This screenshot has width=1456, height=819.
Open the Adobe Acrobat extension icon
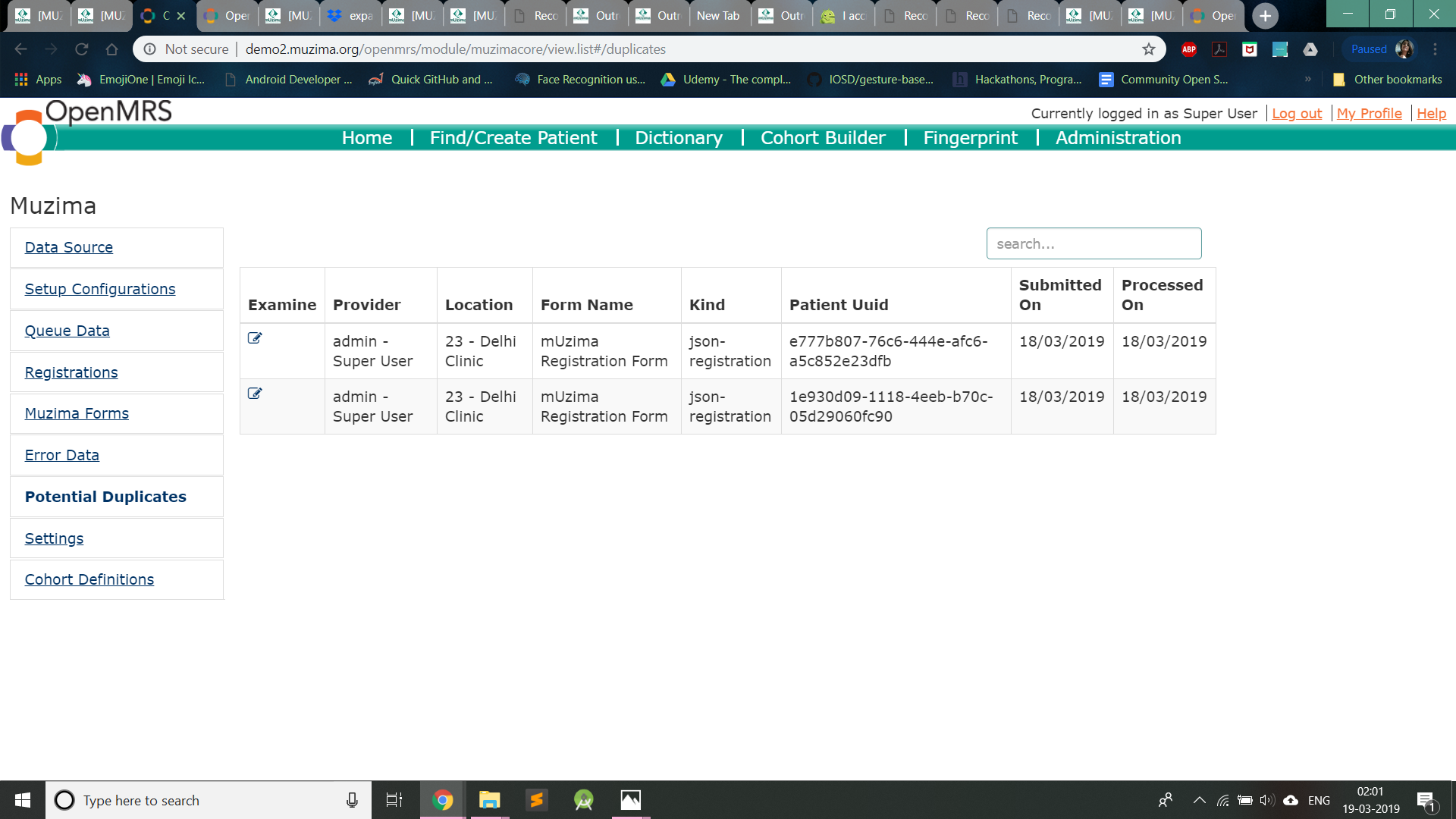tap(1219, 49)
